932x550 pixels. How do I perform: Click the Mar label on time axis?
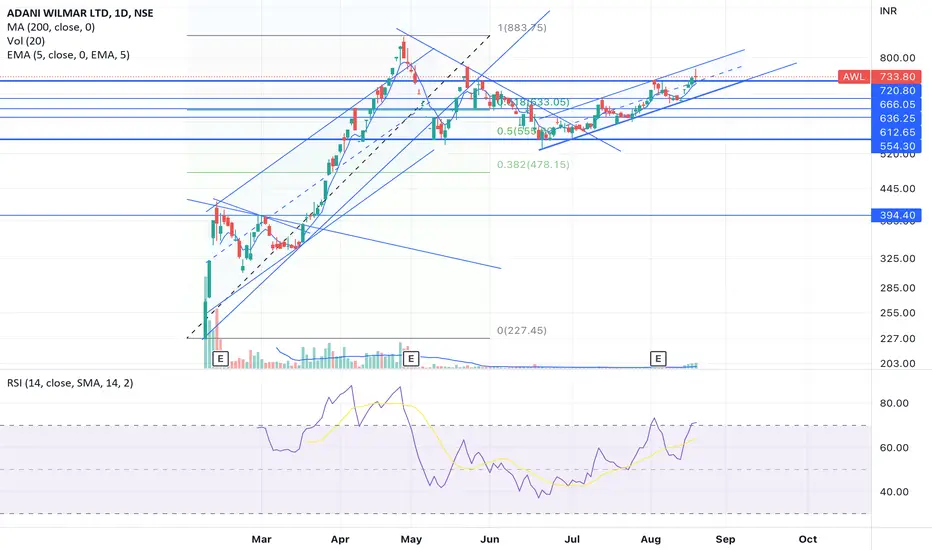tap(262, 539)
